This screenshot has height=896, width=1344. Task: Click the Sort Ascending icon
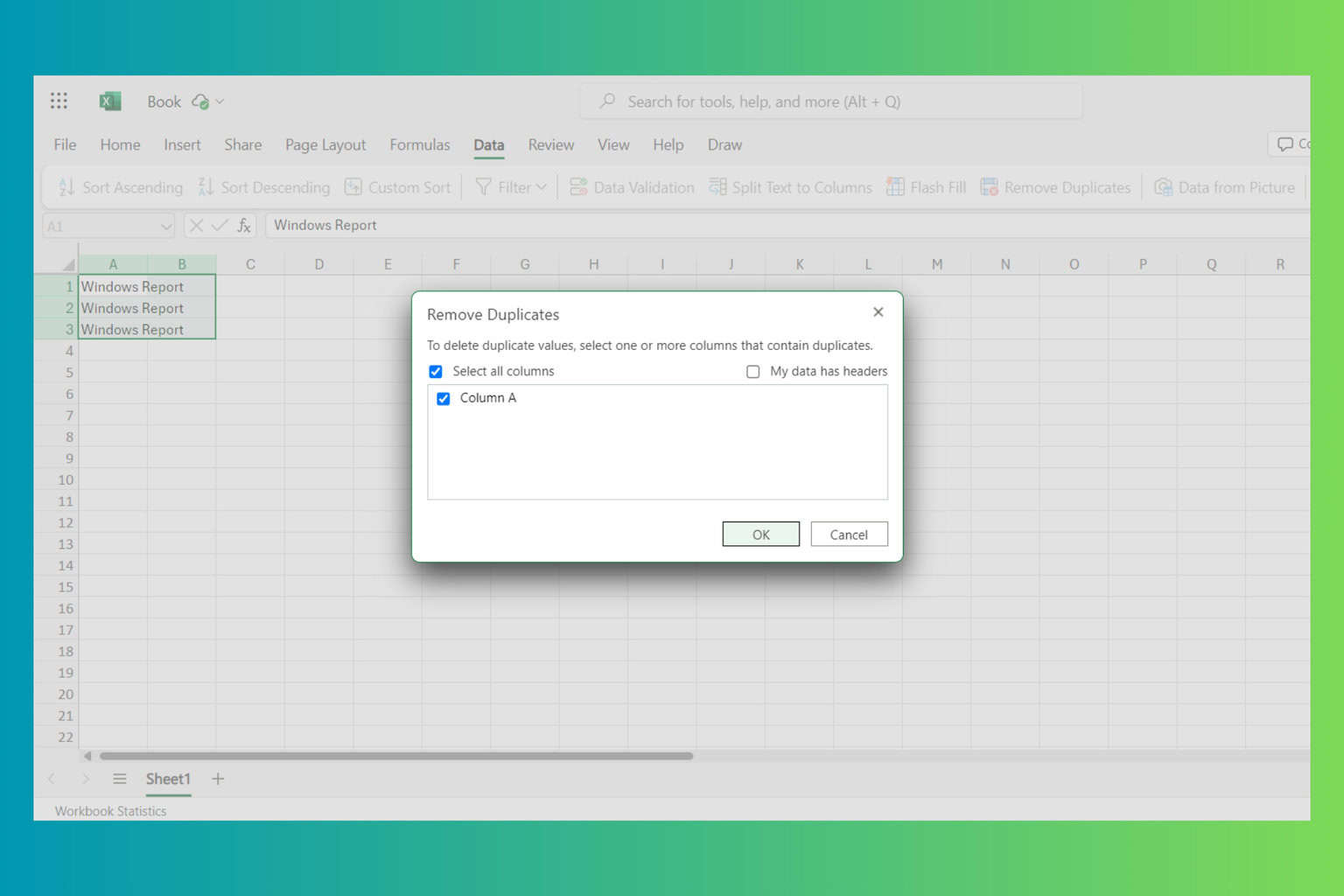pos(66,187)
